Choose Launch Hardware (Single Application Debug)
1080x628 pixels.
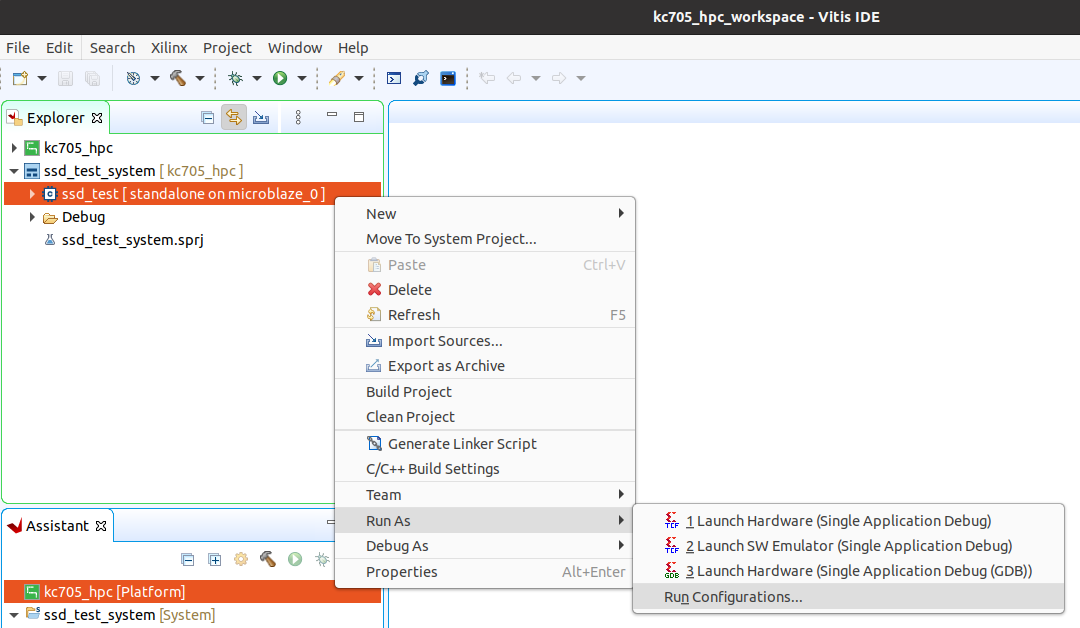848,521
